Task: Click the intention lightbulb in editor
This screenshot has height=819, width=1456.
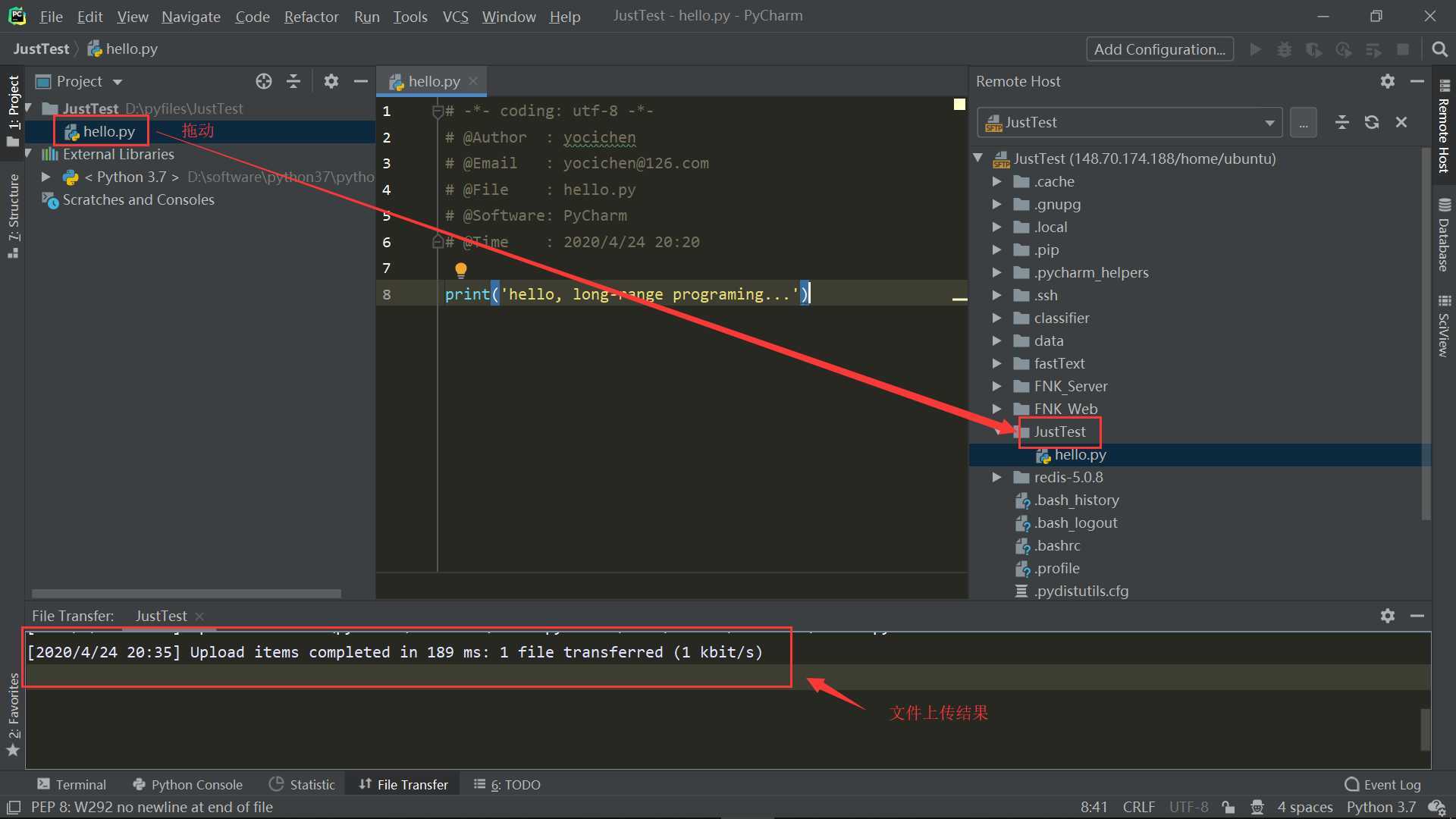Action: coord(460,269)
